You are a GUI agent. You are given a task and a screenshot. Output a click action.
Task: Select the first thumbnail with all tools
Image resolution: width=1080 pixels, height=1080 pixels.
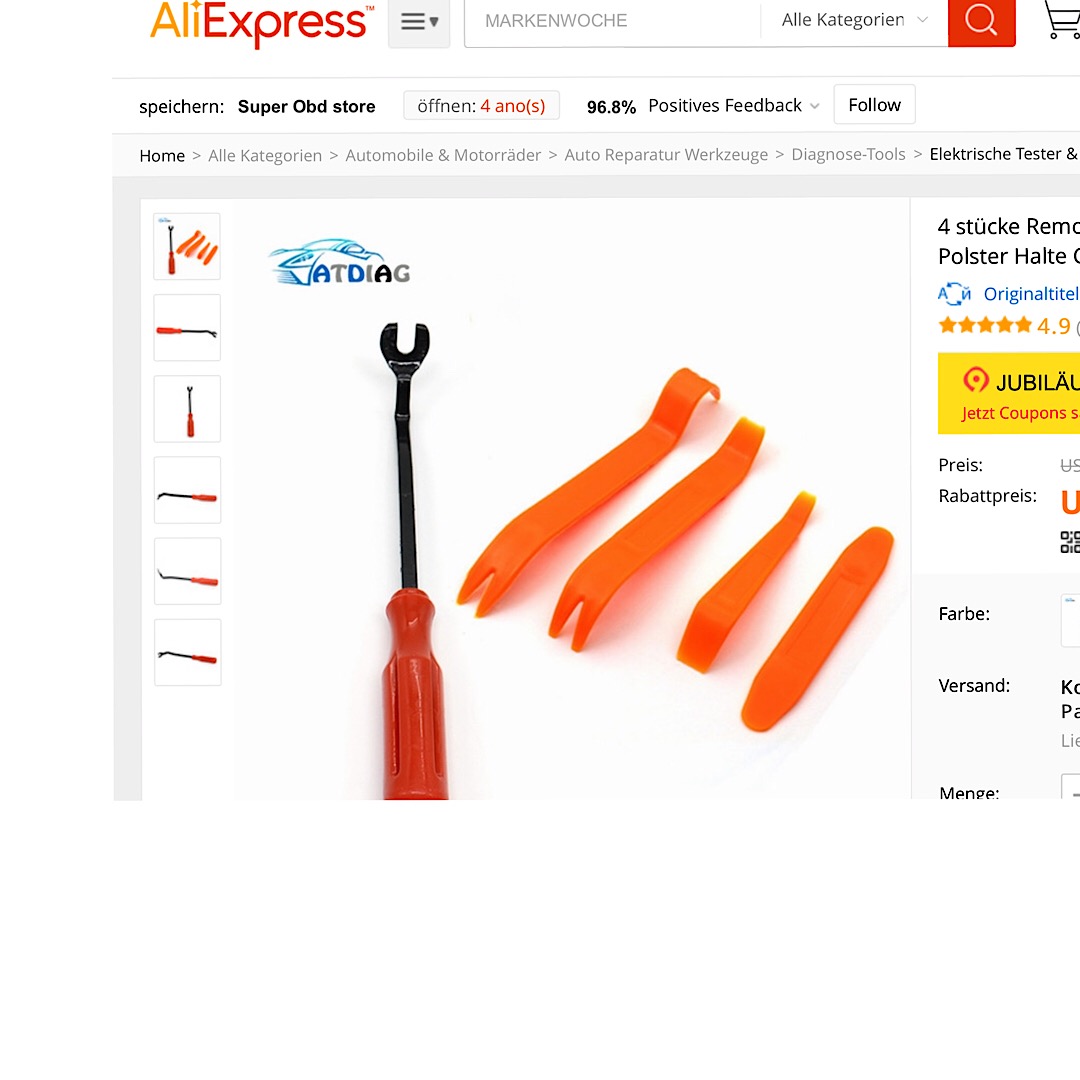187,247
